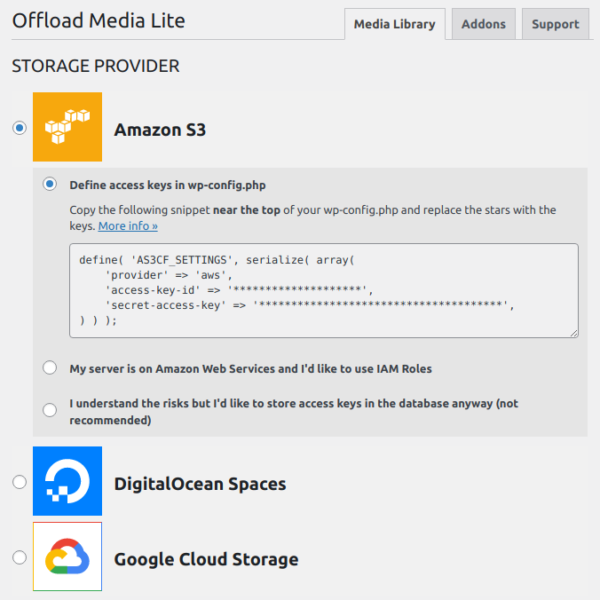
Task: Click the Amazon S3 orange logo icon
Action: pyautogui.click(x=67, y=127)
